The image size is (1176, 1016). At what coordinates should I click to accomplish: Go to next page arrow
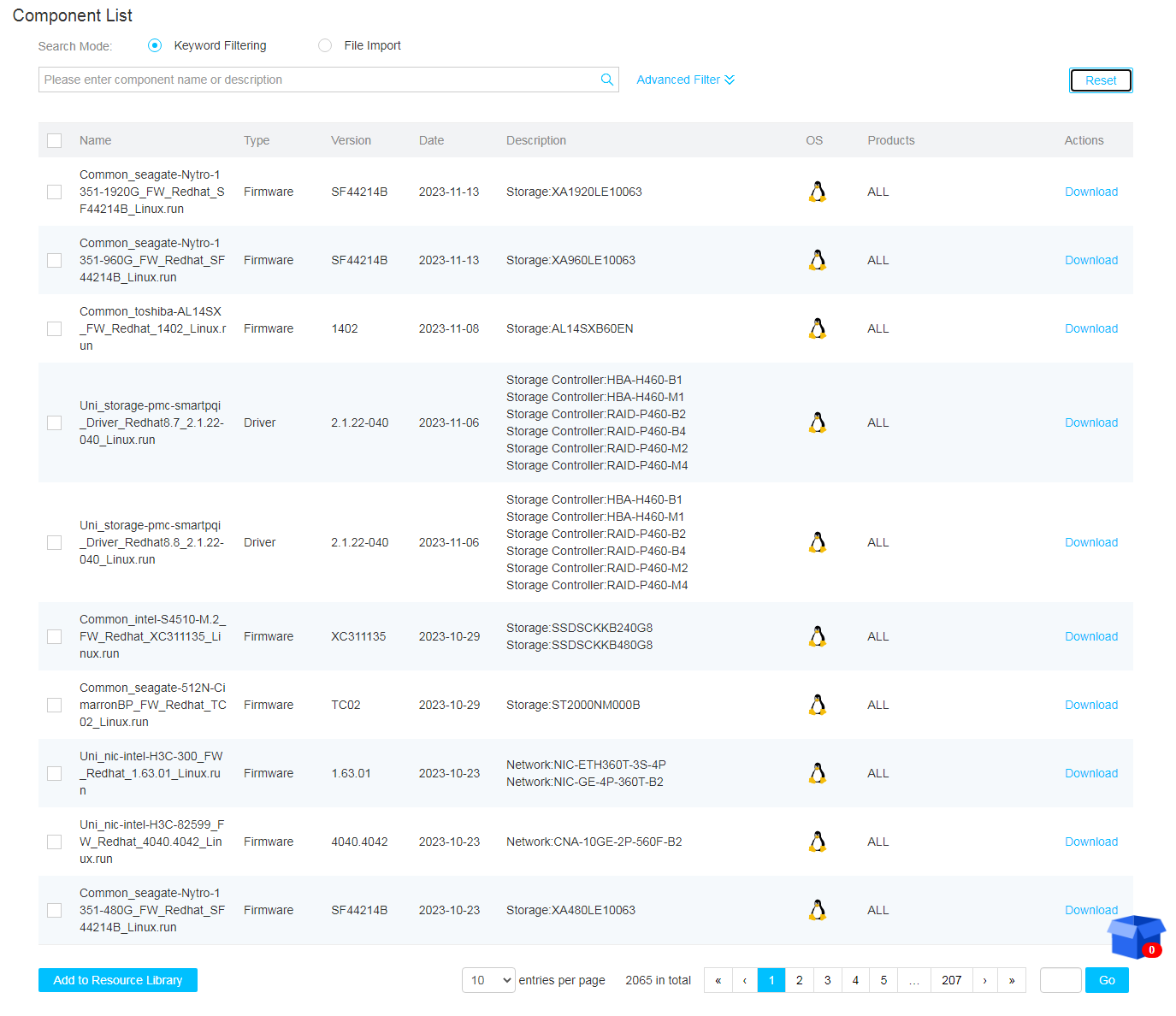(985, 980)
